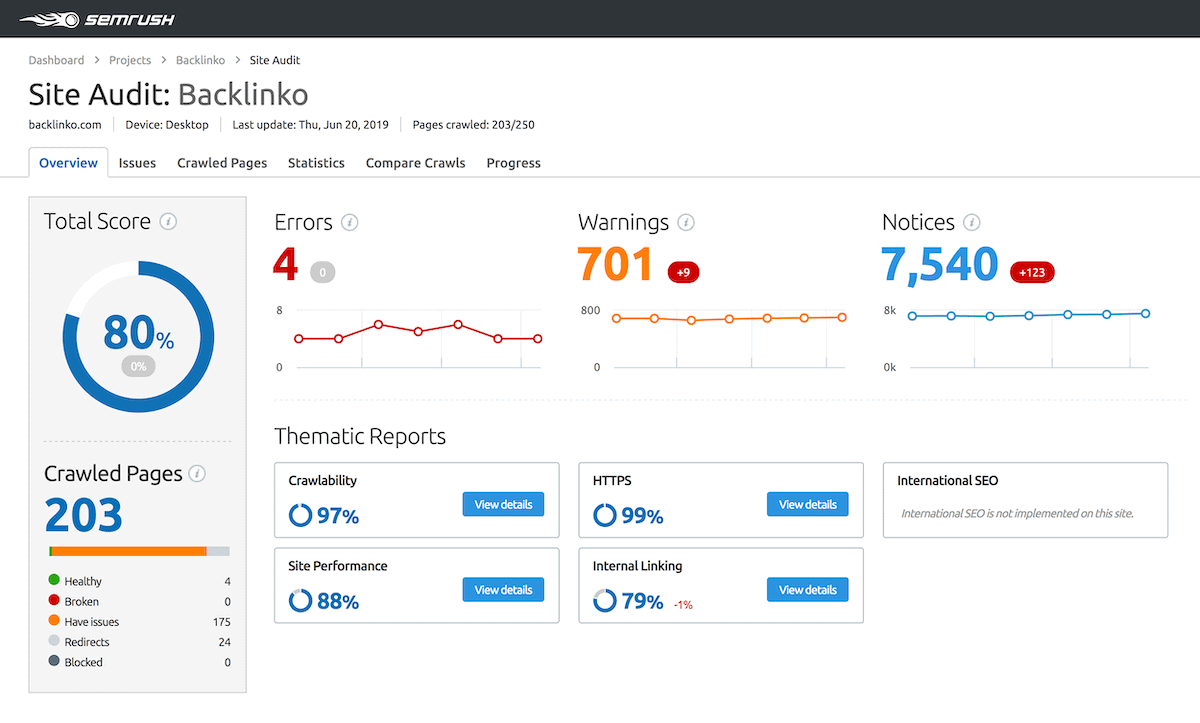Click the 80% total score ring
The height and width of the screenshot is (723, 1200).
[138, 337]
